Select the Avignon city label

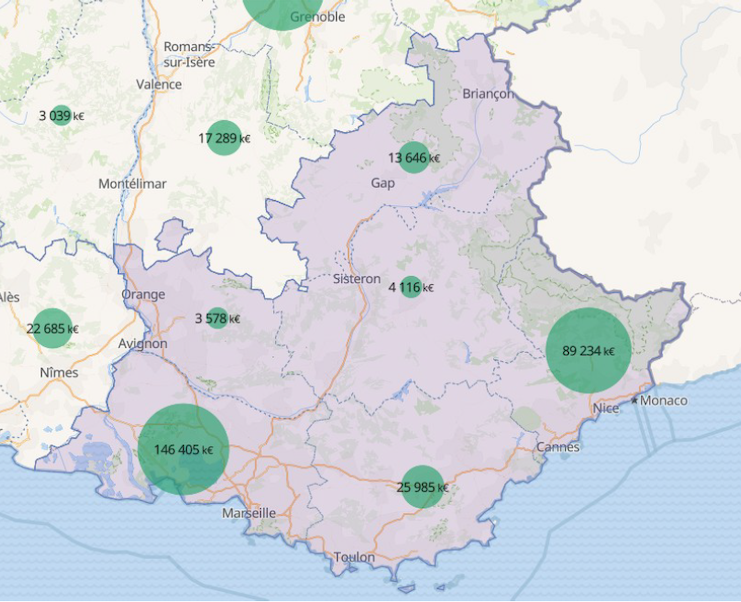point(143,343)
